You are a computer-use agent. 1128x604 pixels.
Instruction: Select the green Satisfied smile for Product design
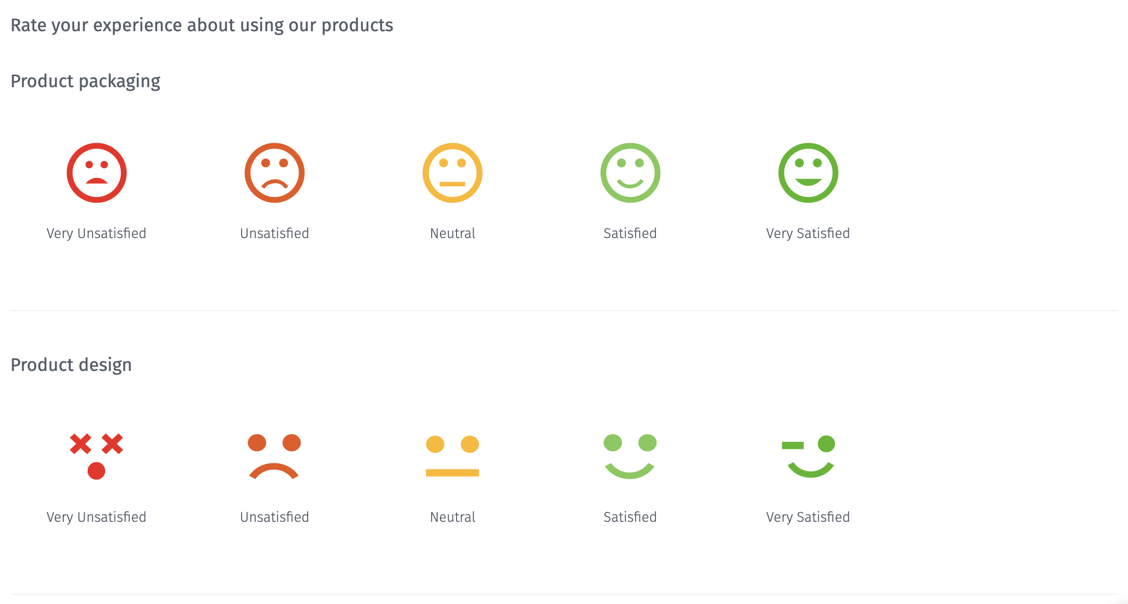pos(630,453)
